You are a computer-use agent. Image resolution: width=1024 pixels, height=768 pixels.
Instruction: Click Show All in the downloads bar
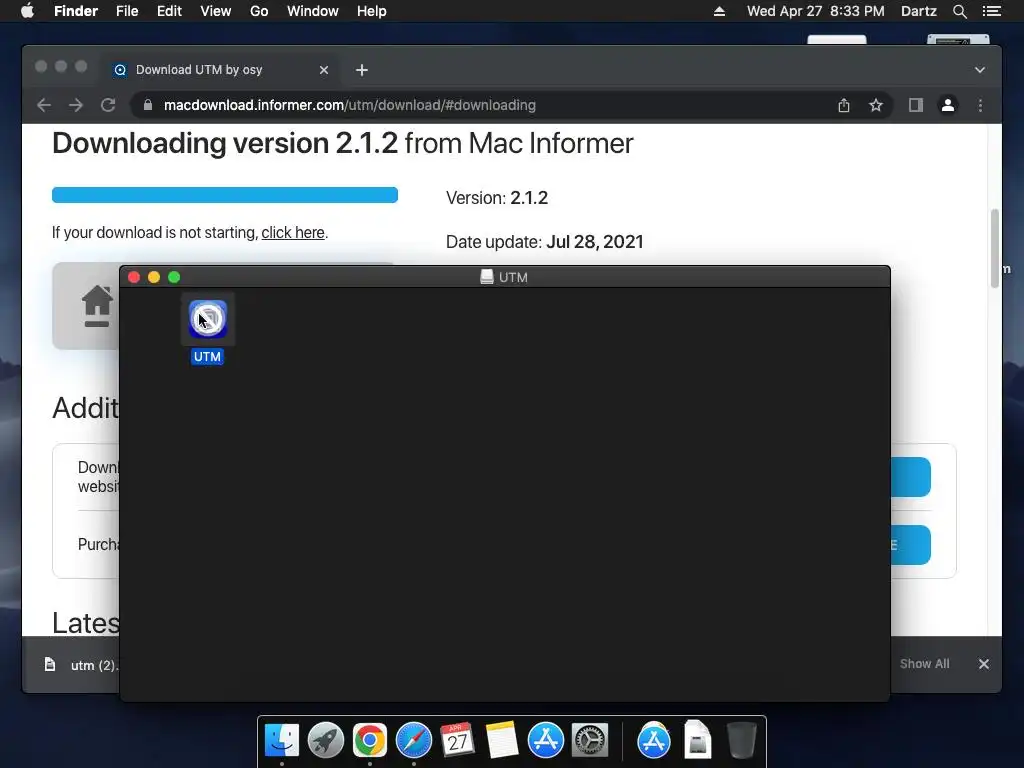[x=925, y=664]
